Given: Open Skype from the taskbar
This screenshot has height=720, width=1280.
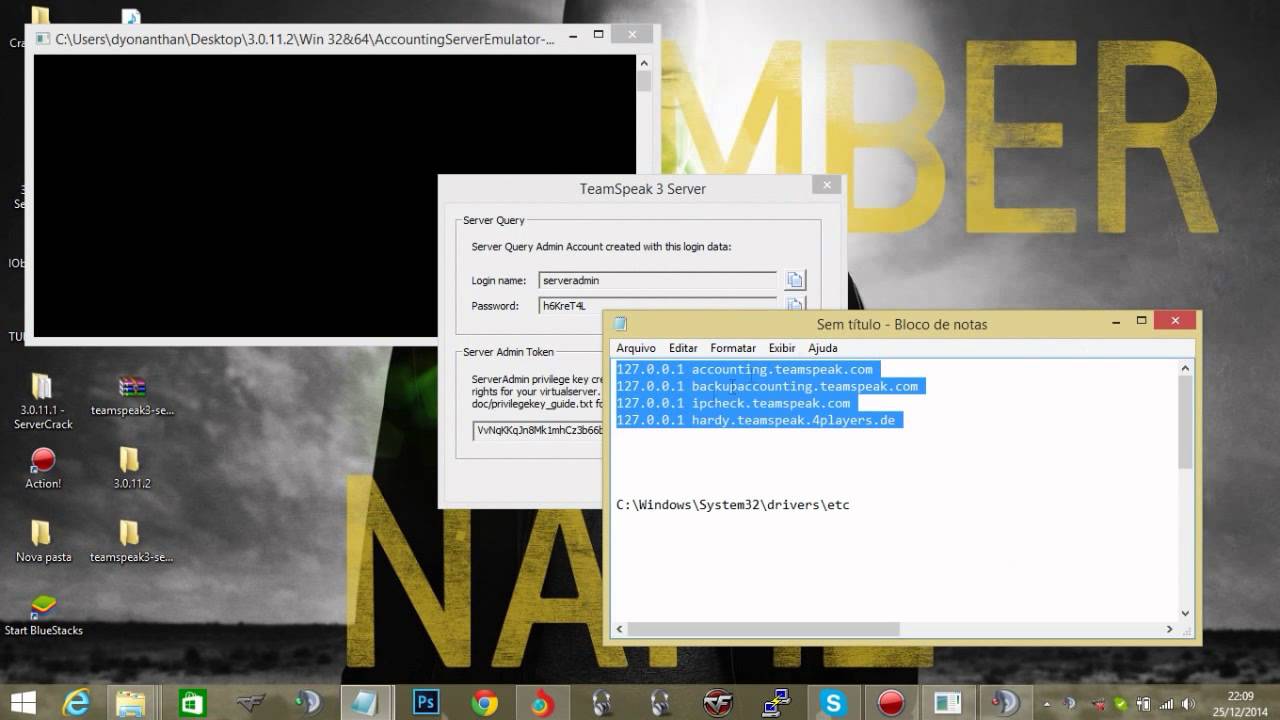Looking at the screenshot, I should 833,703.
